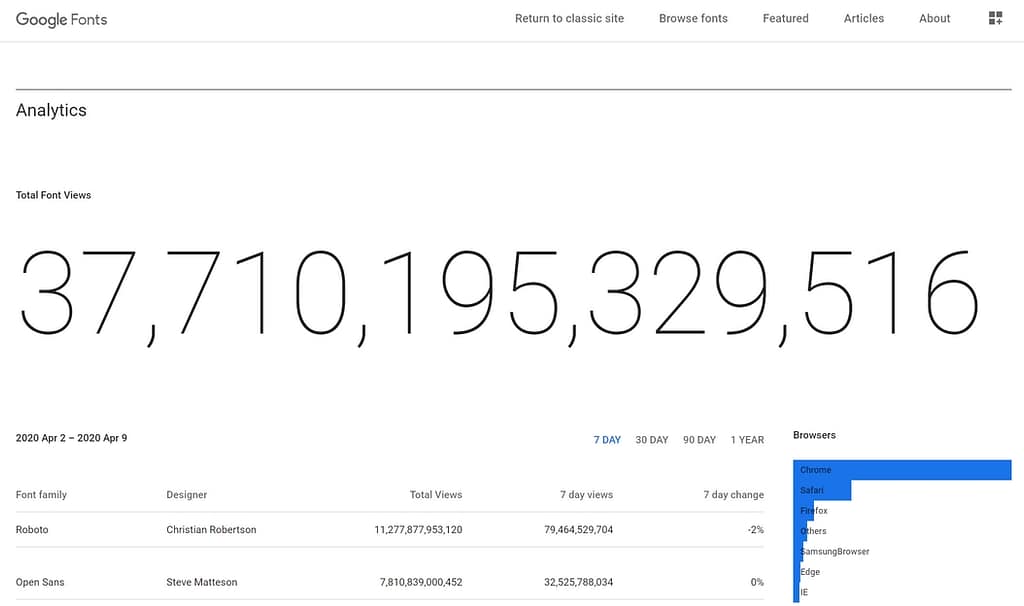Sort by Total Views column header
Screen dimensions: 1024x606
pyautogui.click(x=436, y=495)
